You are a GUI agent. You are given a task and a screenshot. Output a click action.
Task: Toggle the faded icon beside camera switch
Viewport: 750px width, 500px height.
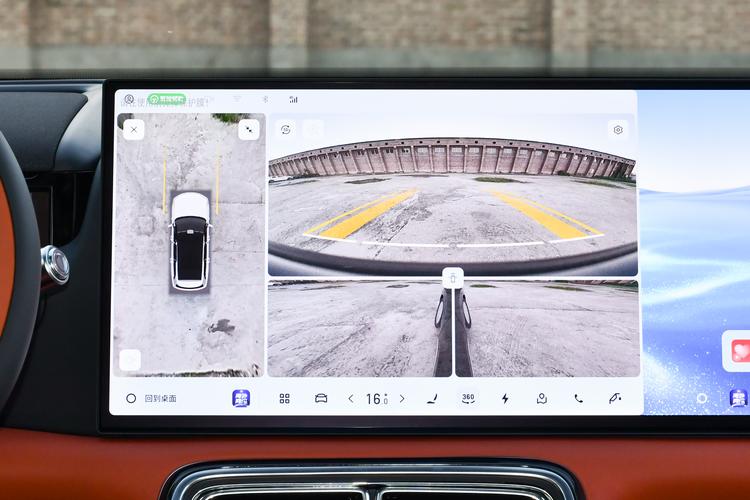[x=314, y=129]
